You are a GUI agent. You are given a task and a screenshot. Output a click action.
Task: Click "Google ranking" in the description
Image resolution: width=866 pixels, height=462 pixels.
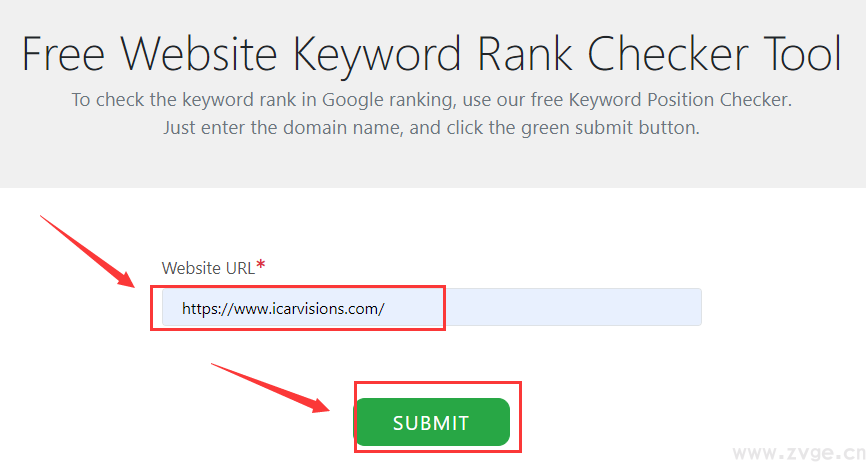pyautogui.click(x=387, y=101)
